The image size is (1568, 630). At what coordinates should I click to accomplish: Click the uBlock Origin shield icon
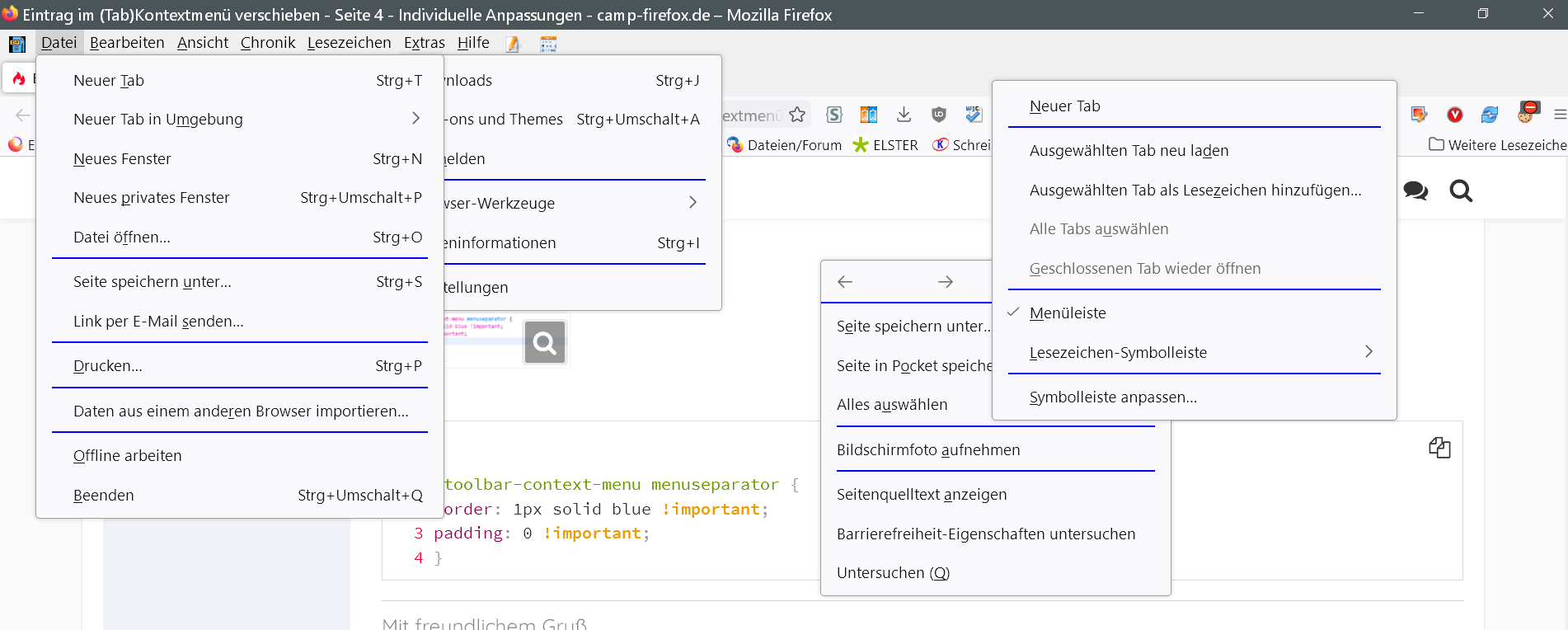click(x=938, y=115)
